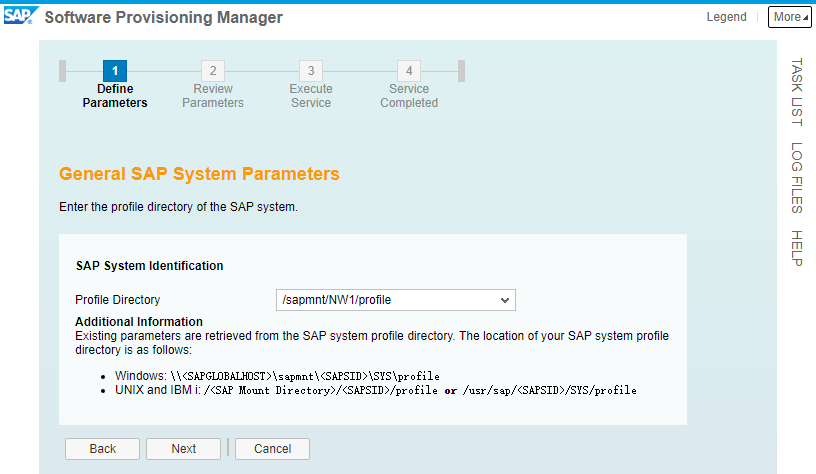Click the Next button
816x474 pixels.
pyautogui.click(x=184, y=449)
